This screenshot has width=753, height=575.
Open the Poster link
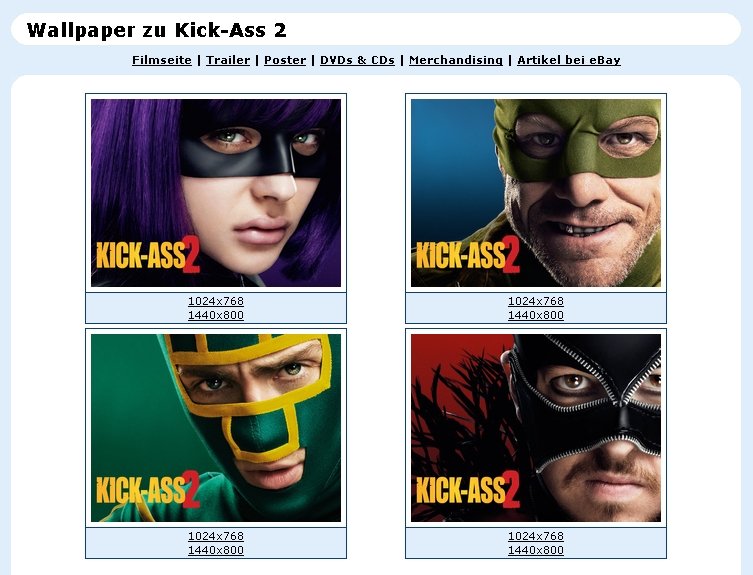tap(285, 60)
